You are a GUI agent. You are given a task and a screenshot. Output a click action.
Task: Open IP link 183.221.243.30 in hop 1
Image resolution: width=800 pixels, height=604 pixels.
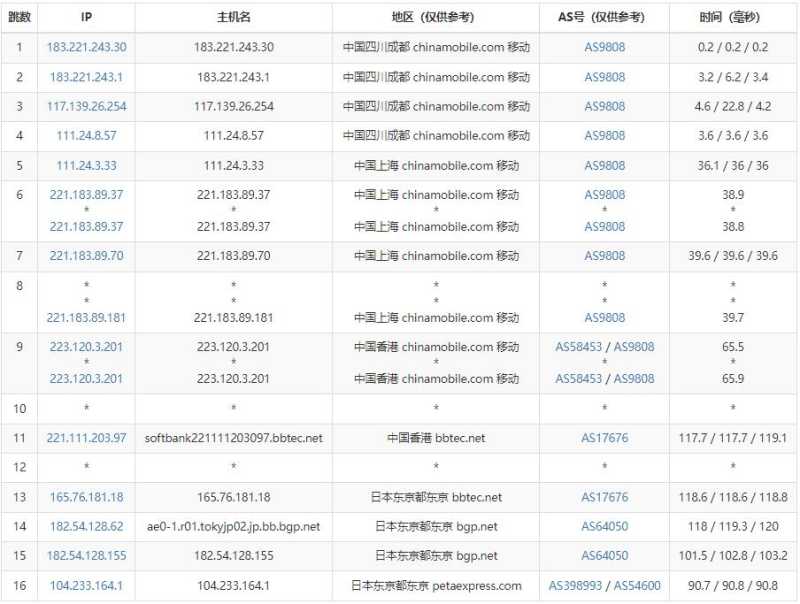pos(86,47)
